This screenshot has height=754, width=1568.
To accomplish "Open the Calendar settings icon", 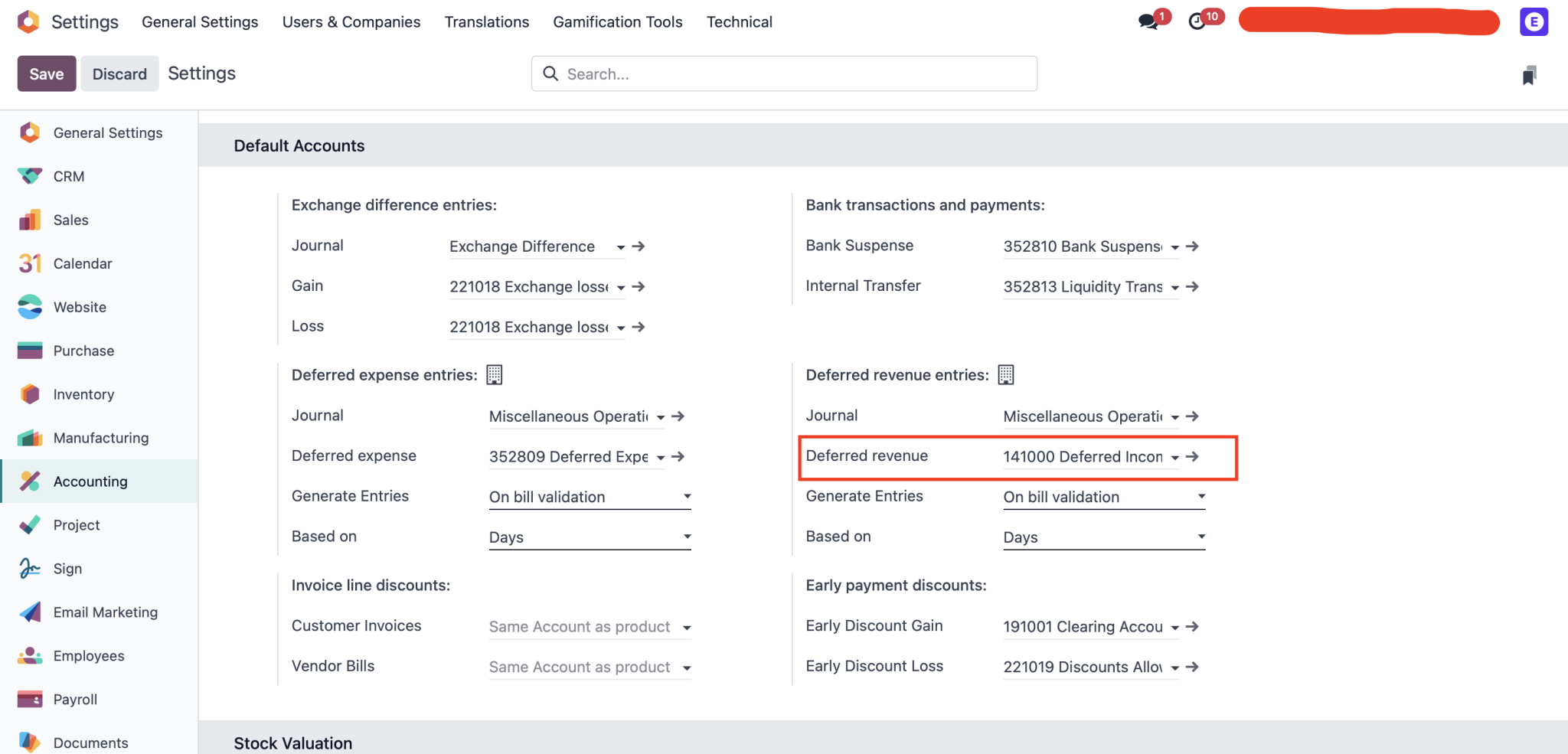I will (29, 263).
